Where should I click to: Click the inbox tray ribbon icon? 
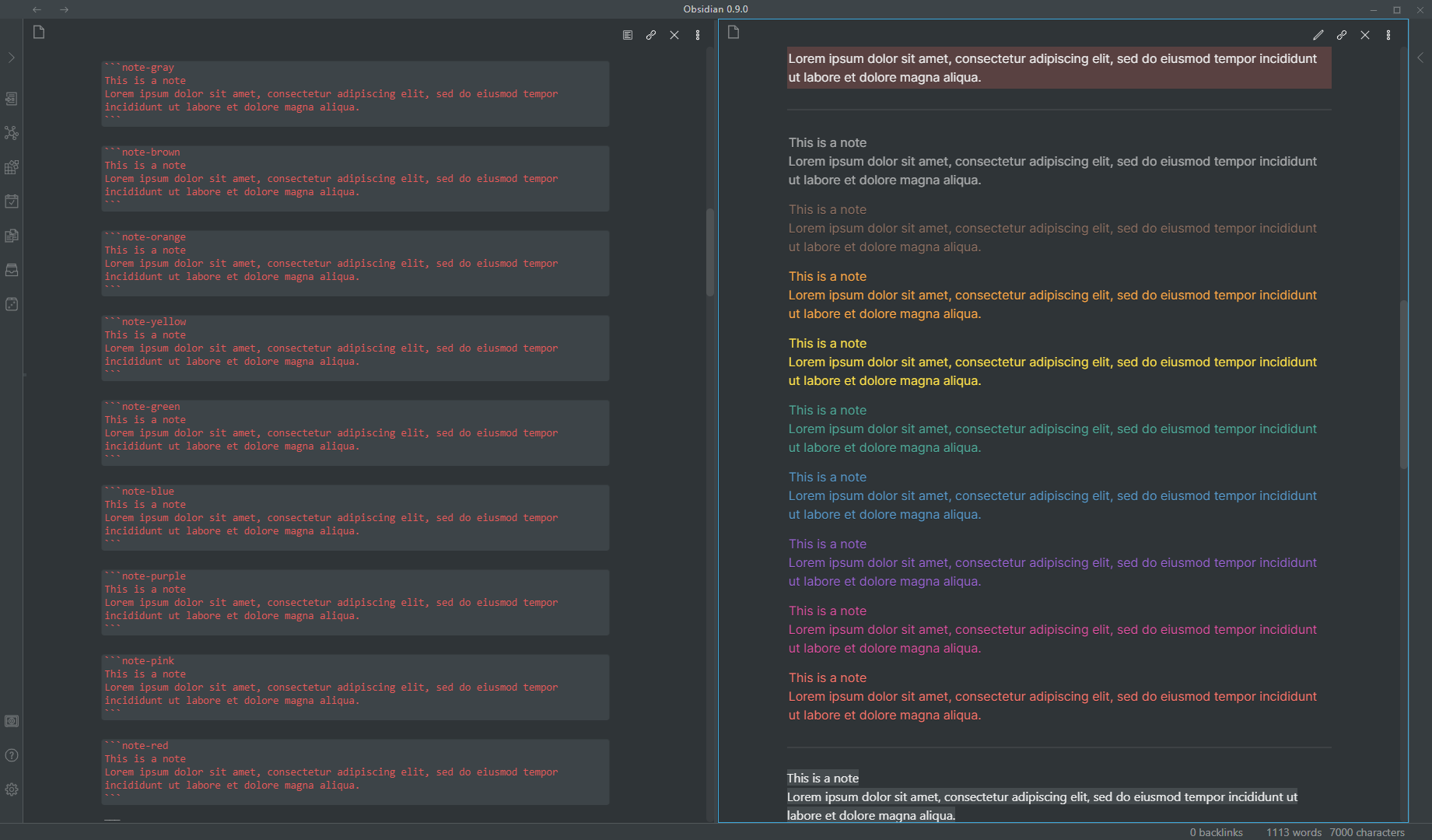click(x=12, y=270)
